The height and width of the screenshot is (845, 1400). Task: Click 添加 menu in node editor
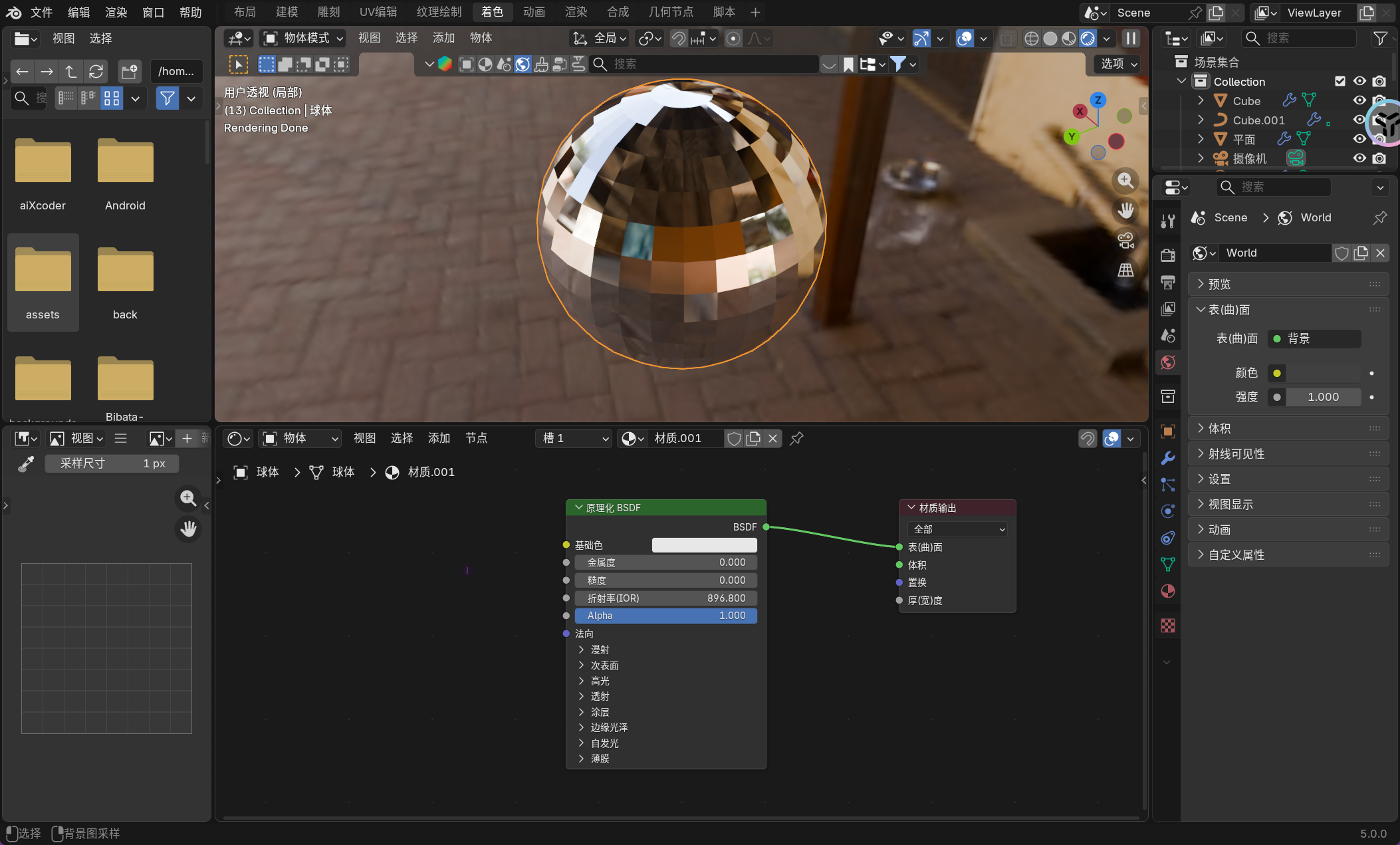[x=439, y=438]
